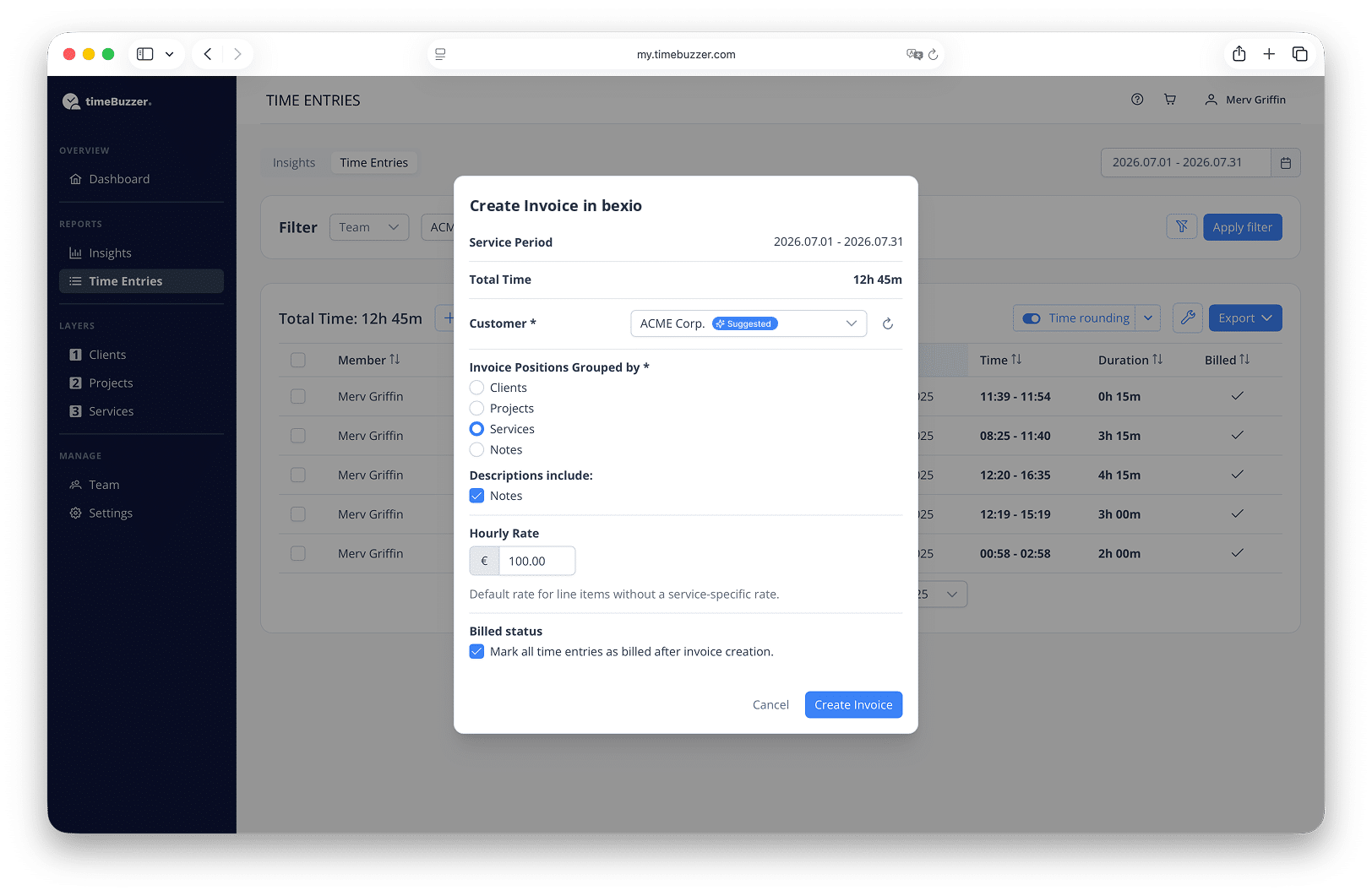Click the help question mark icon
Screen dimensions: 1372x896
[1137, 100]
